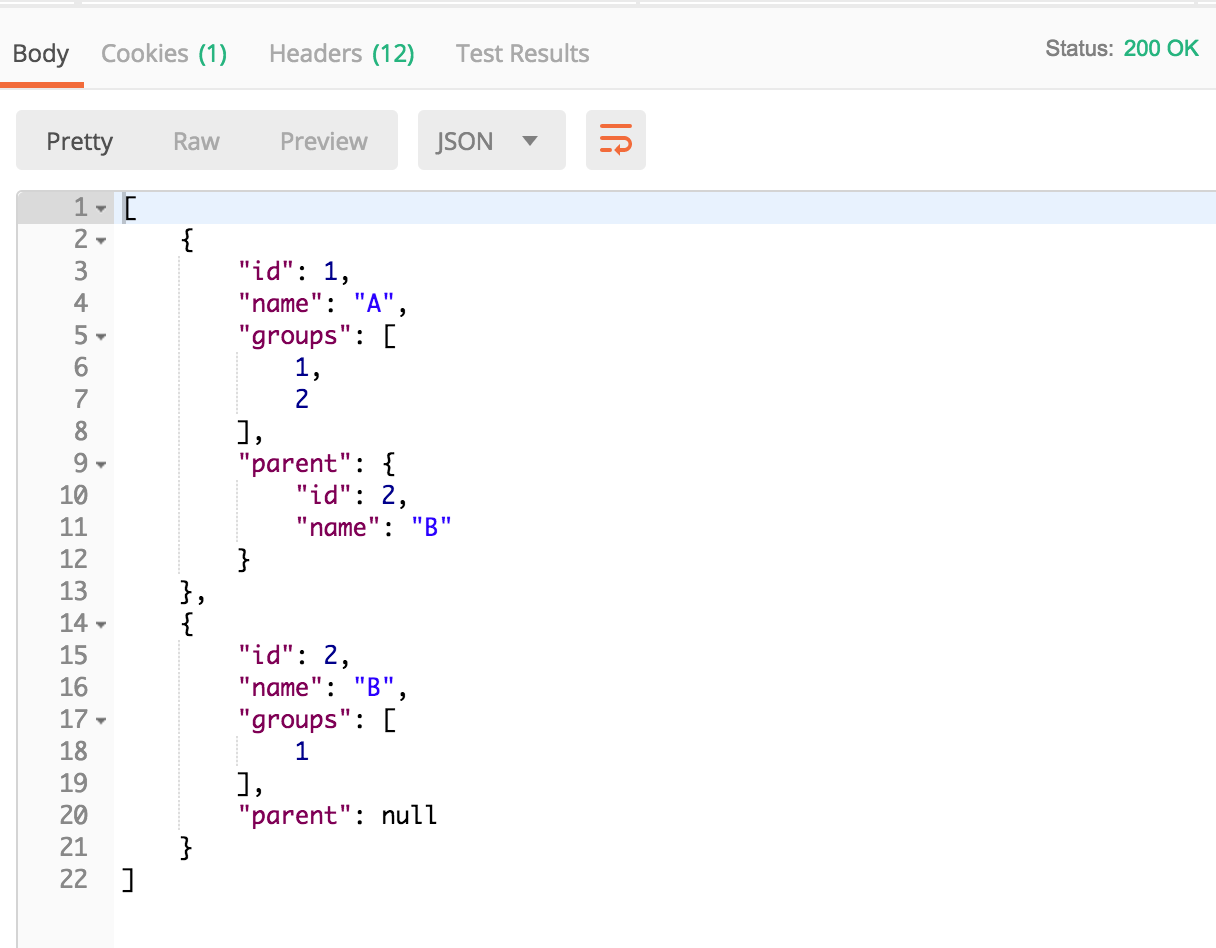This screenshot has height=948, width=1216.
Task: Click the 200 OK status text
Action: coord(1160,48)
